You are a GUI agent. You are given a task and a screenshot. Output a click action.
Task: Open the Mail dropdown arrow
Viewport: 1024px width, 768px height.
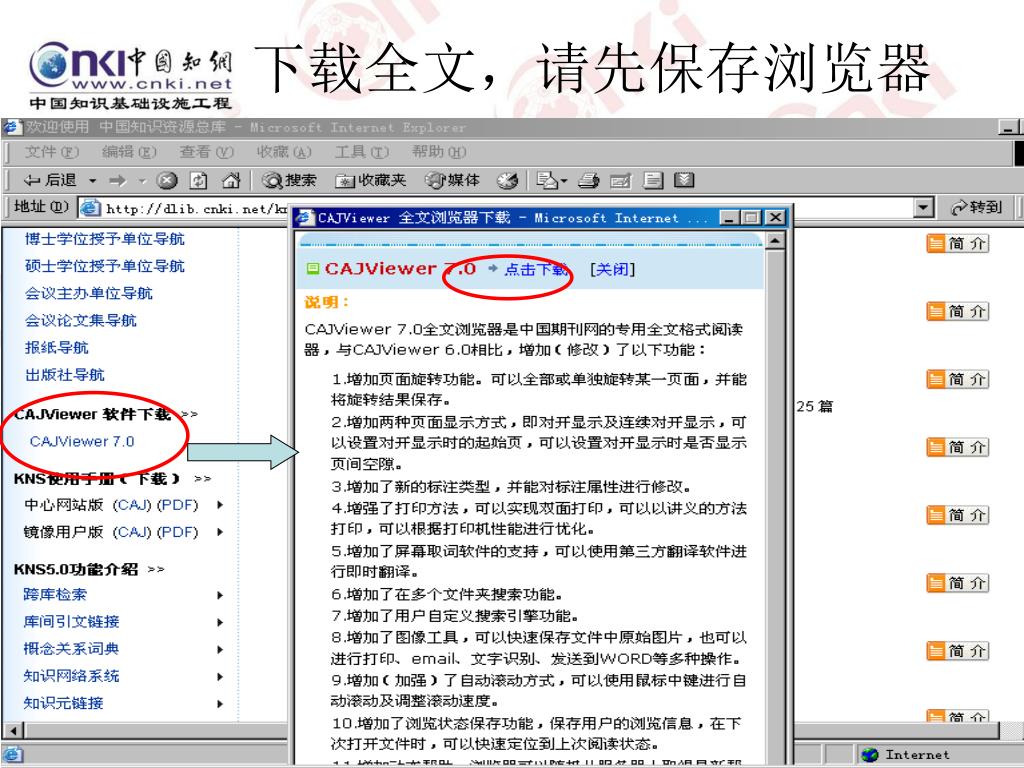click(564, 181)
